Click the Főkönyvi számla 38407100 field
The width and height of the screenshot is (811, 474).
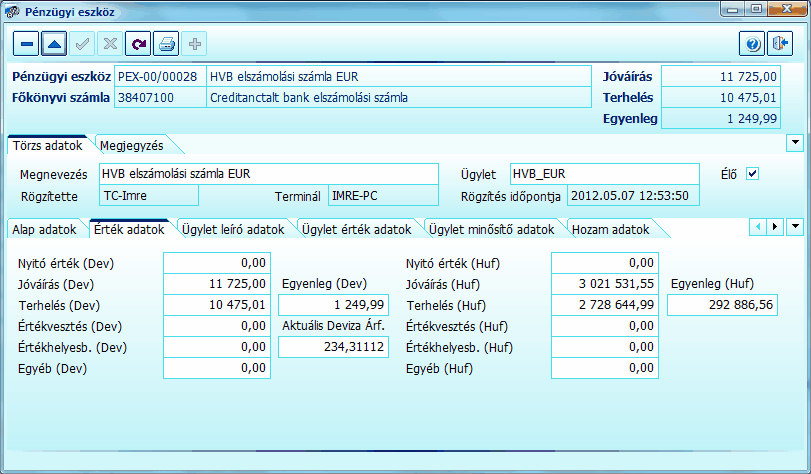point(160,97)
